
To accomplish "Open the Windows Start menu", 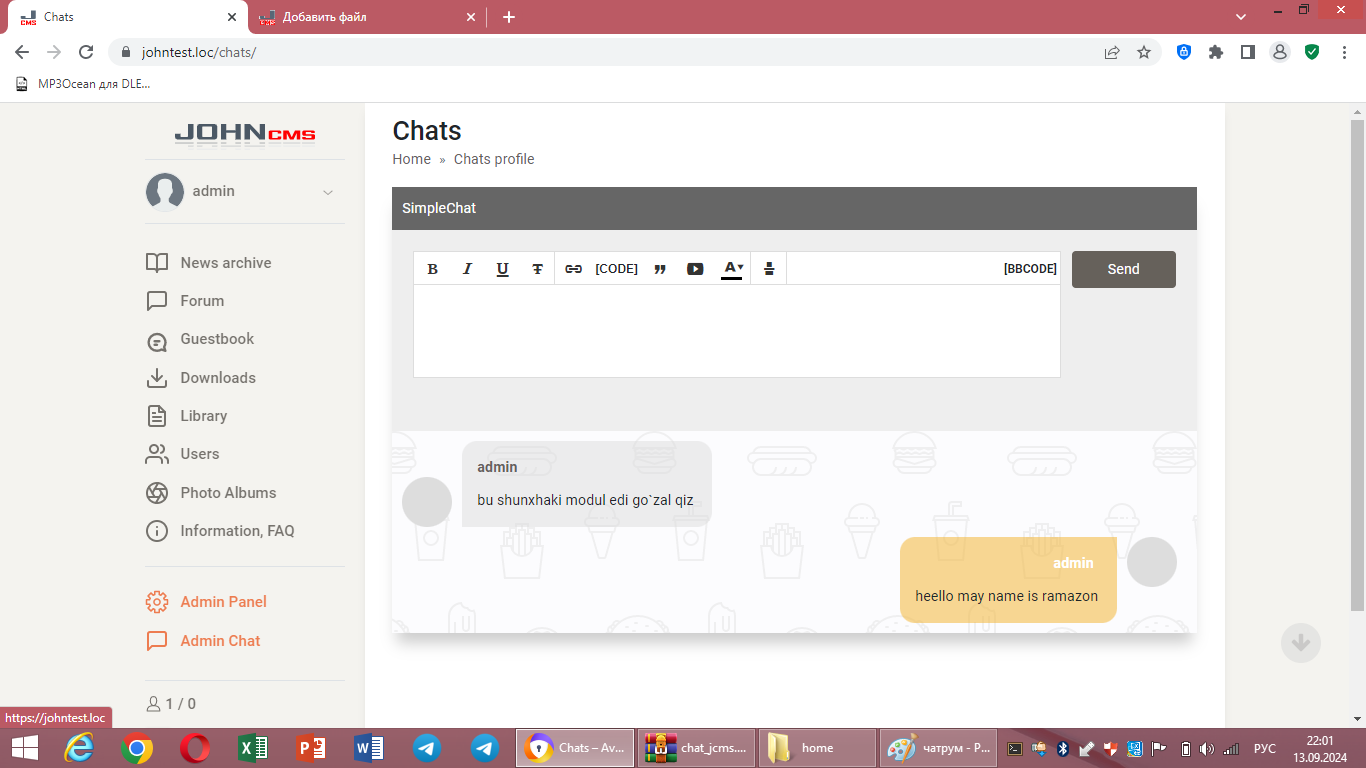I will pyautogui.click(x=24, y=748).
